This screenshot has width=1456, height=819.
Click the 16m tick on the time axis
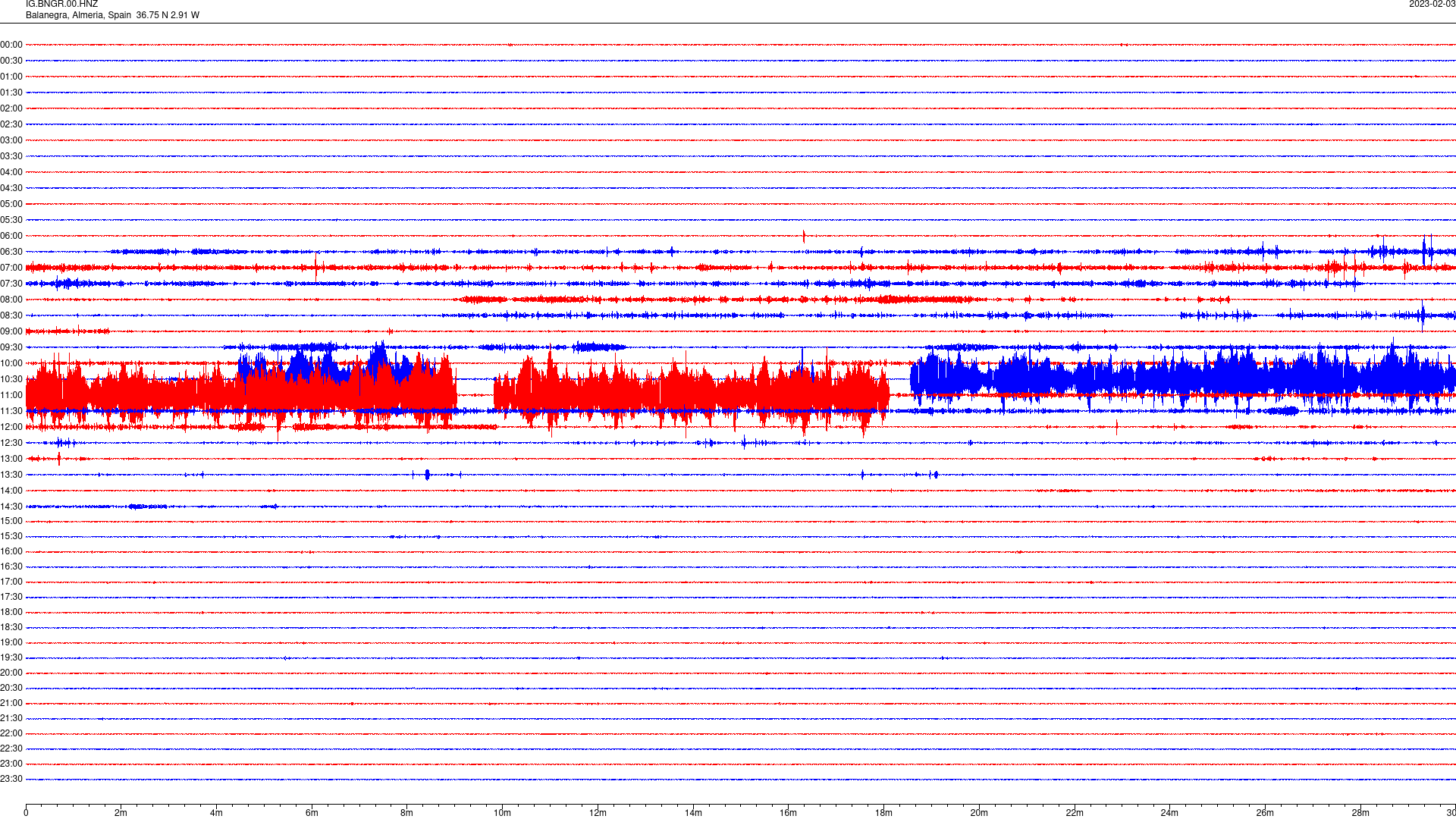point(788,813)
